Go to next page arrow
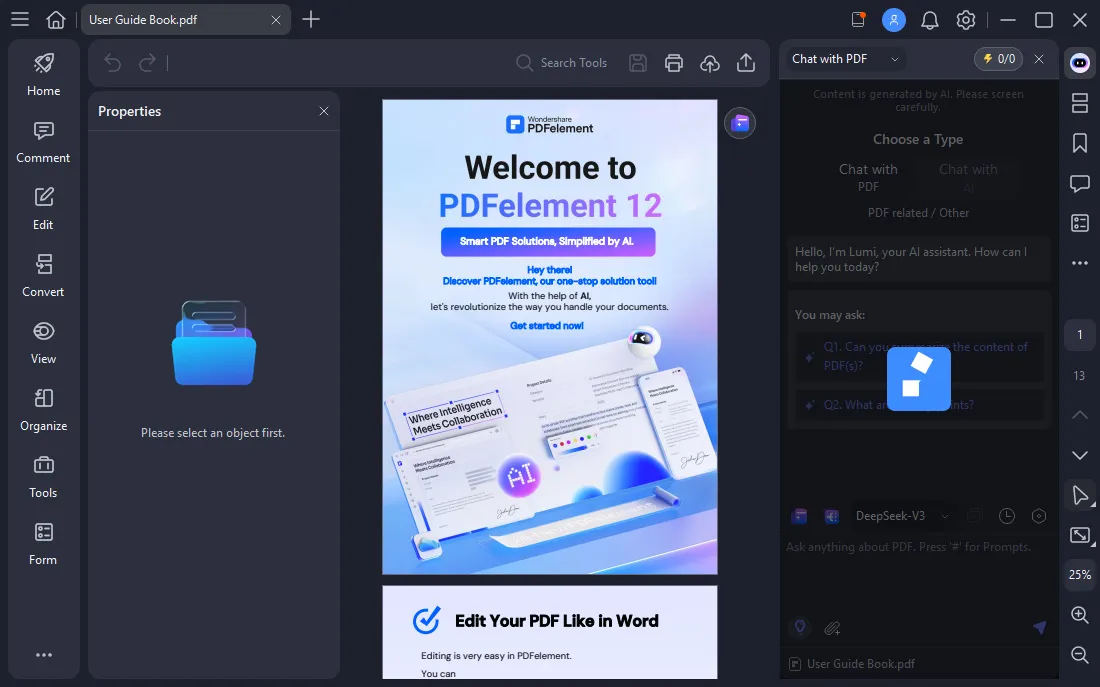This screenshot has height=687, width=1100. [1080, 455]
